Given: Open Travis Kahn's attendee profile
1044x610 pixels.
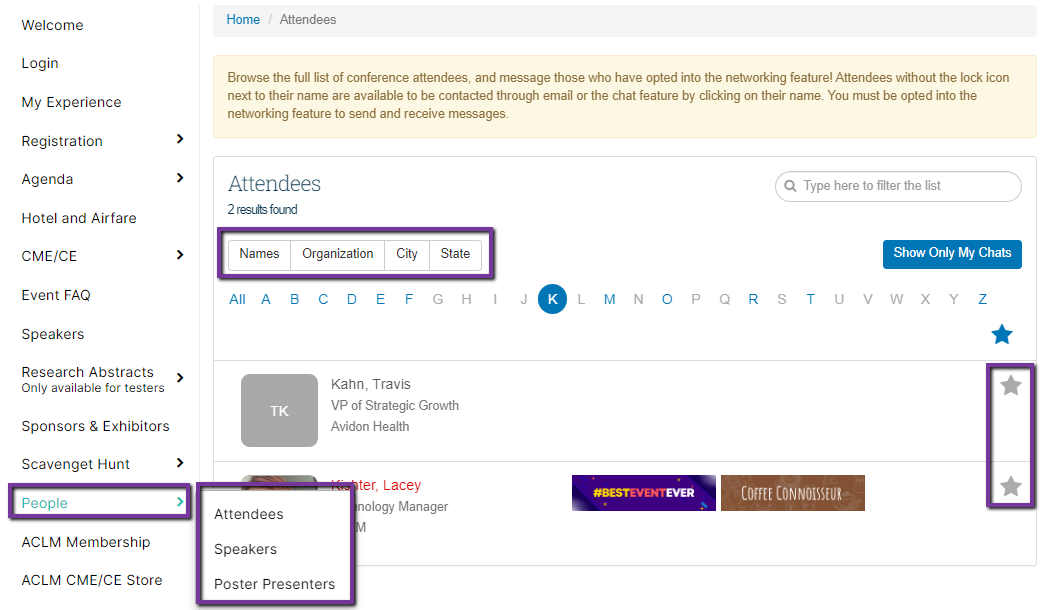Looking at the screenshot, I should (x=370, y=384).
